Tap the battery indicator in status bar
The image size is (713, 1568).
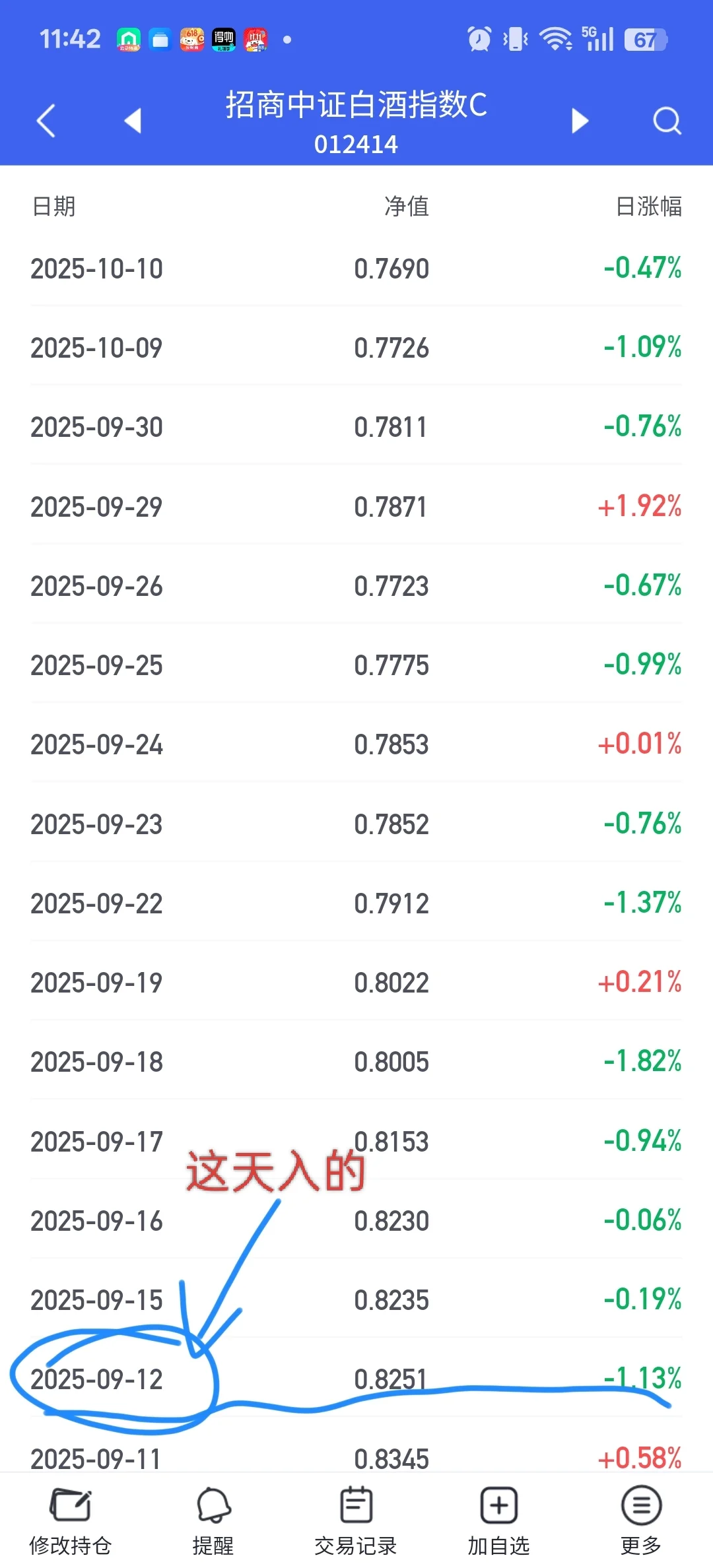pyautogui.click(x=646, y=40)
